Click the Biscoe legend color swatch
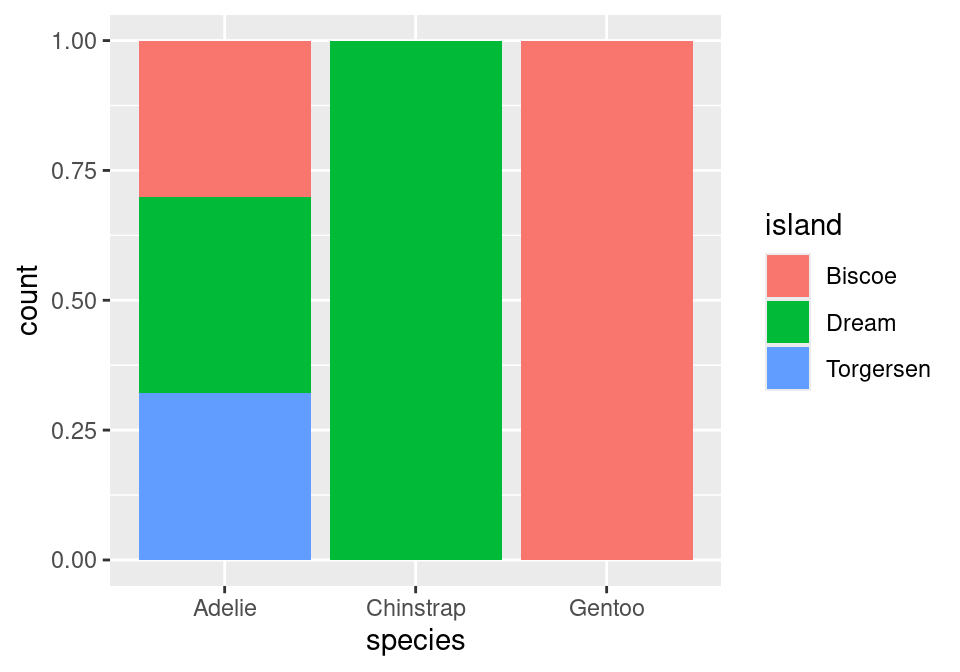 (x=788, y=276)
